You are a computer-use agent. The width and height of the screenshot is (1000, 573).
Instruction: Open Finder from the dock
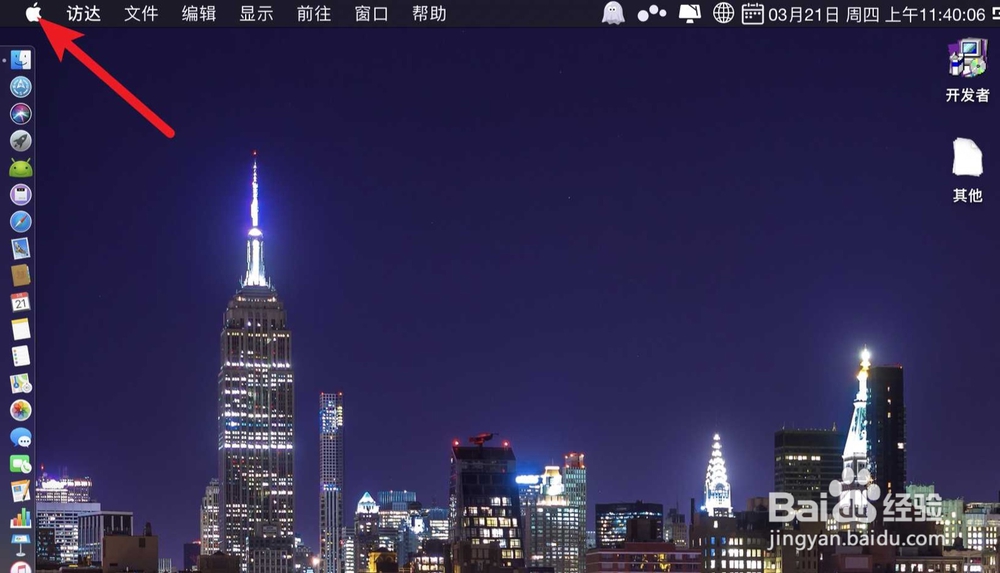click(x=21, y=60)
